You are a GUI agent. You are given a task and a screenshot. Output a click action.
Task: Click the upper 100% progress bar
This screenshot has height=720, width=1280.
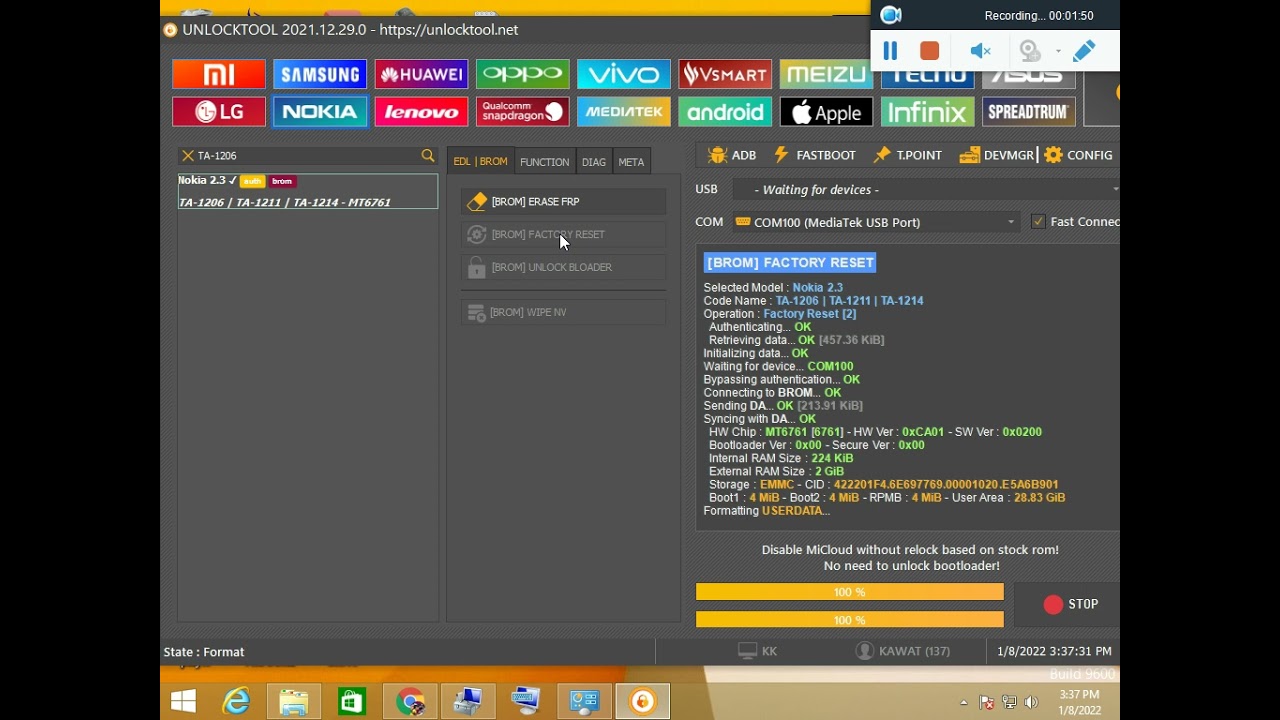pos(850,593)
